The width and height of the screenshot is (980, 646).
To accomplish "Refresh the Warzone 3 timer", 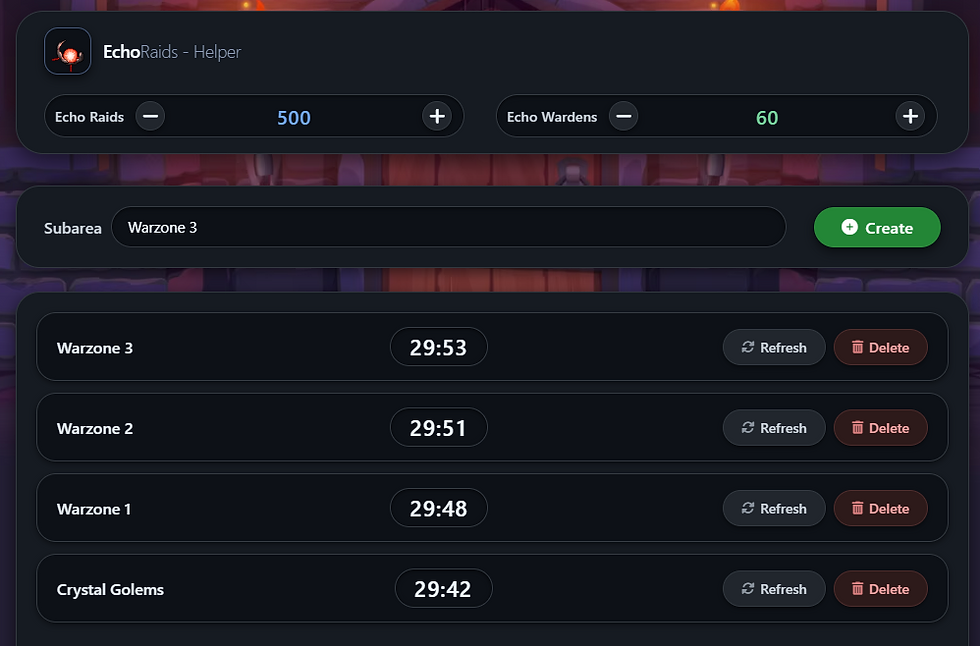I will (x=774, y=347).
